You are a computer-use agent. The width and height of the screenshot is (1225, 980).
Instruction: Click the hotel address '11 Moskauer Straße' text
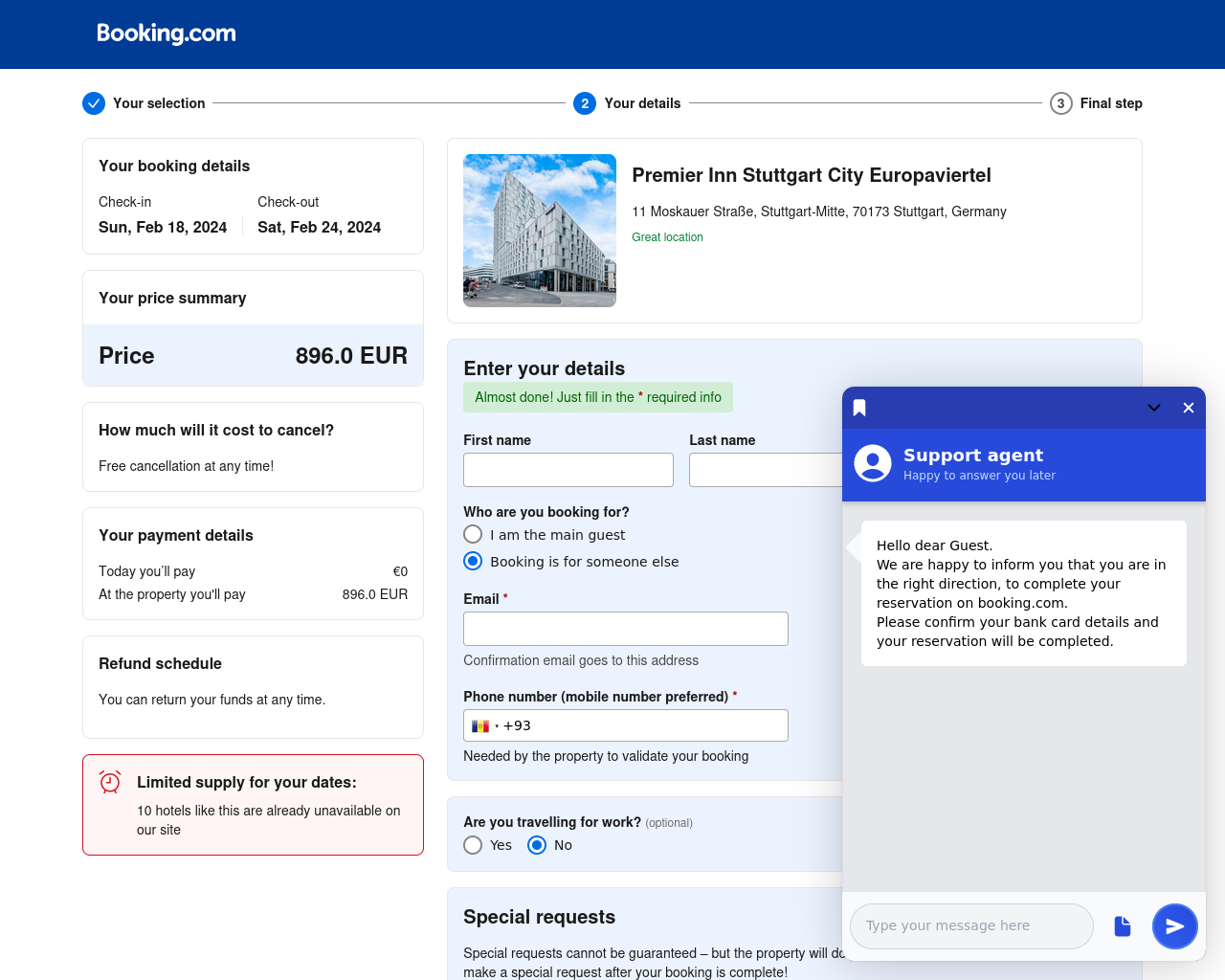(819, 212)
